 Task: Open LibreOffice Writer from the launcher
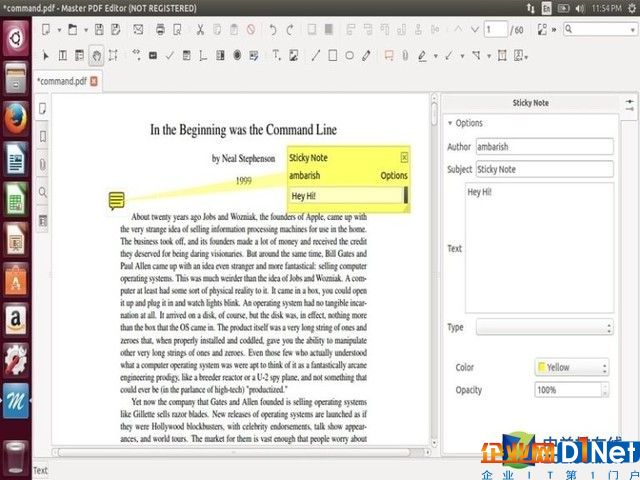(x=16, y=158)
